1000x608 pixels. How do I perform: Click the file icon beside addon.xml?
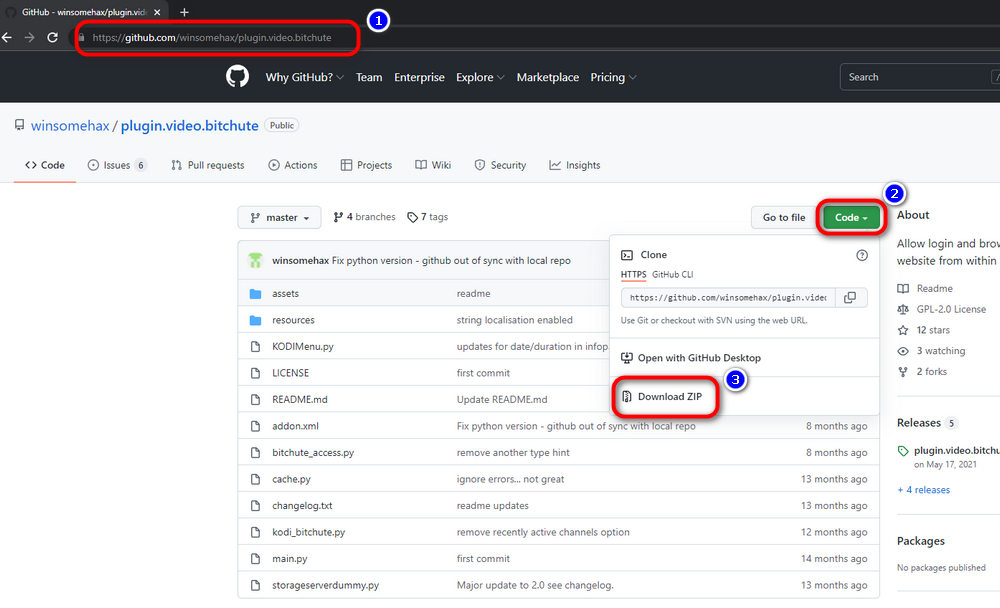256,426
